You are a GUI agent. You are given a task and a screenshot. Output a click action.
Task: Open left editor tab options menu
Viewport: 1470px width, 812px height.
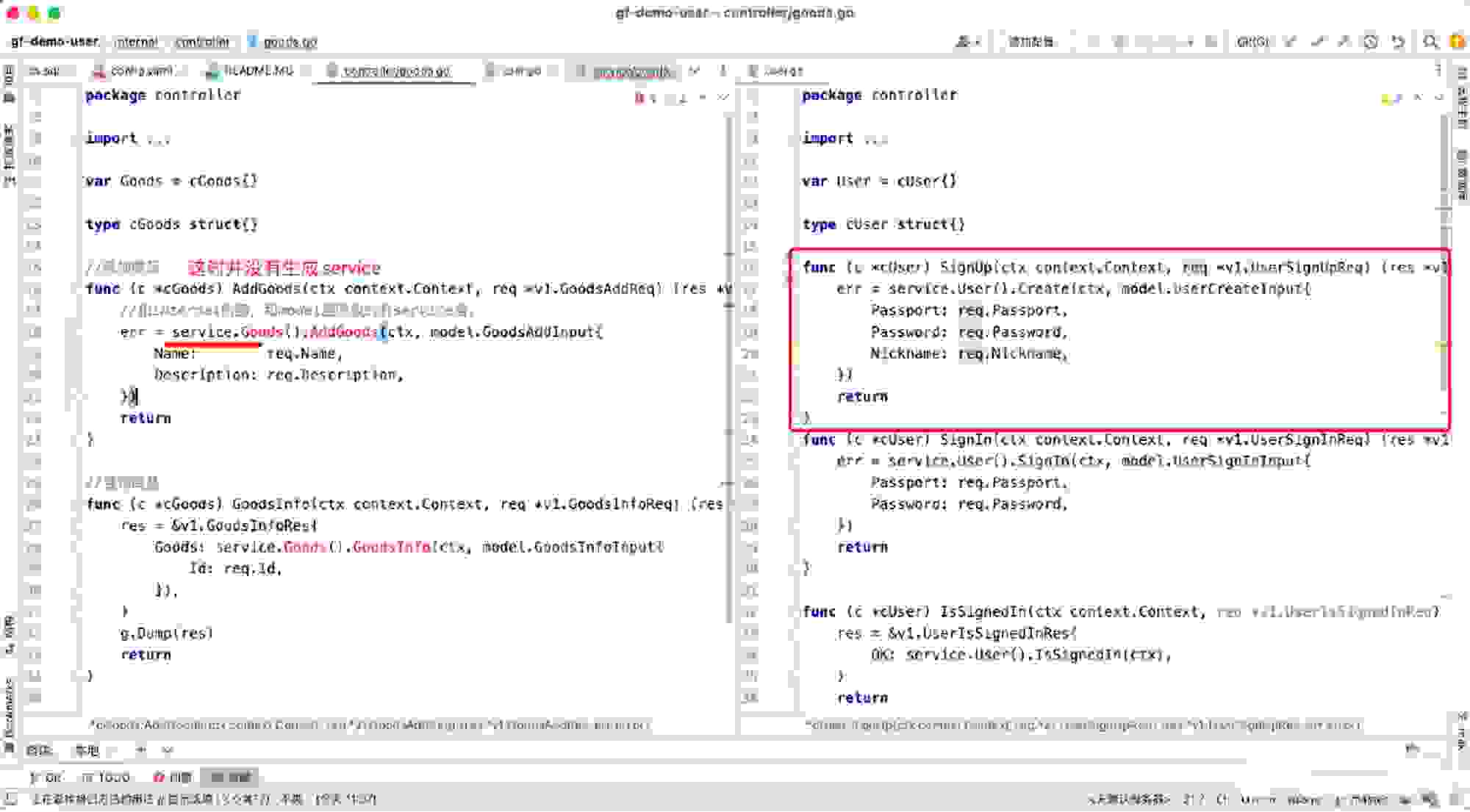723,71
